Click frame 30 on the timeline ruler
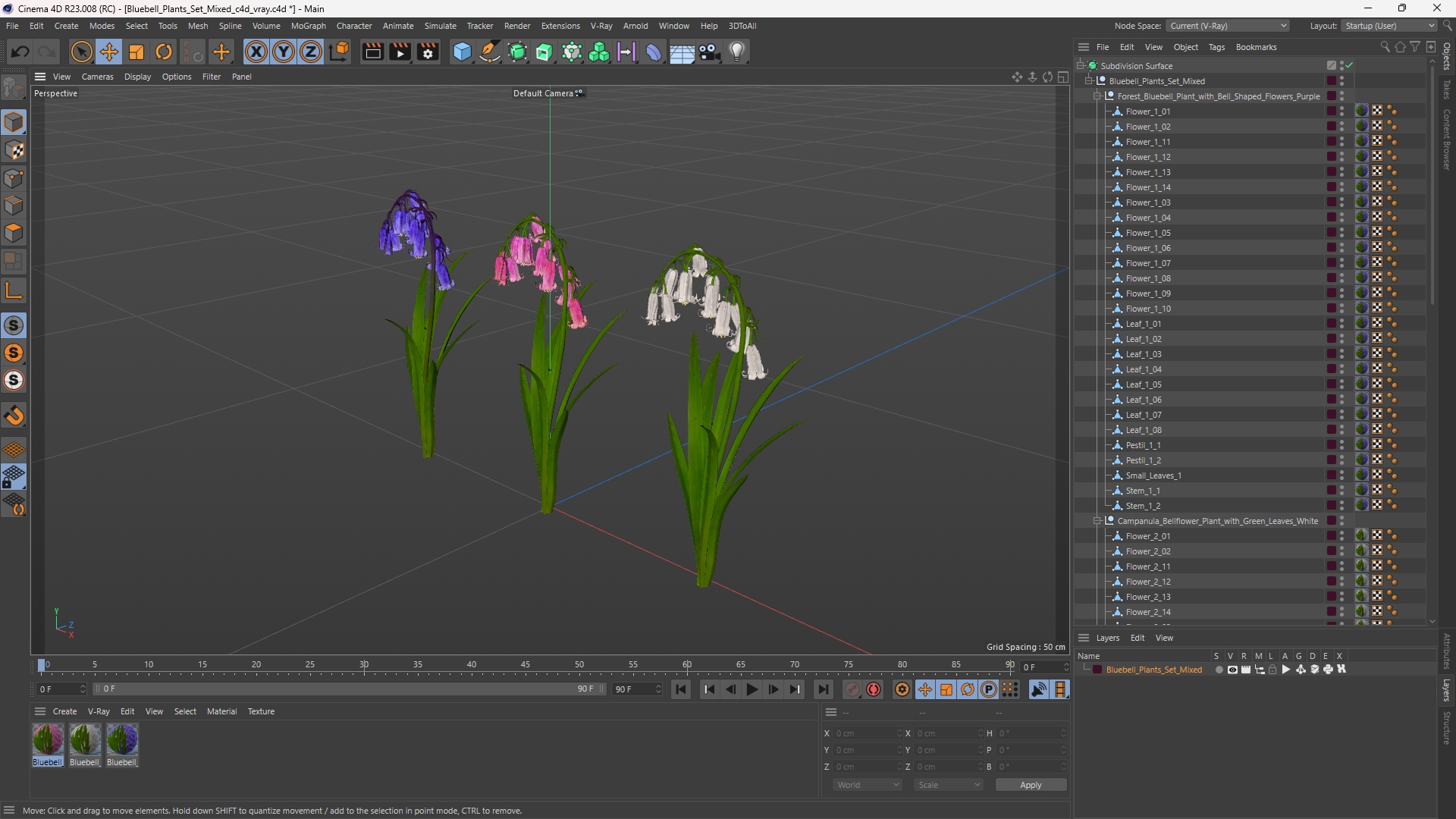 point(364,665)
